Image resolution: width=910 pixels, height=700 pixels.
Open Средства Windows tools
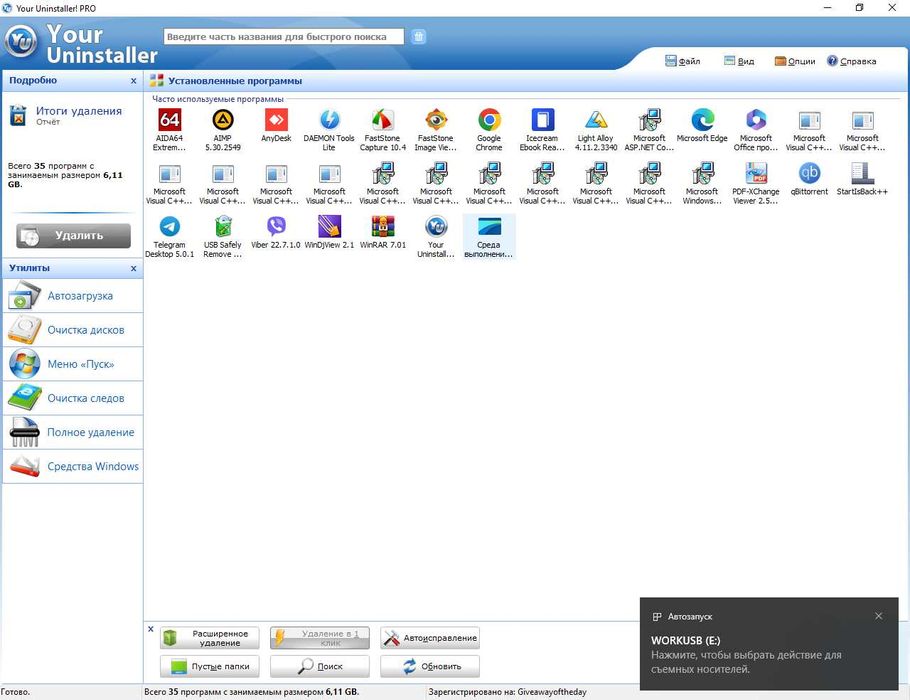coord(73,467)
